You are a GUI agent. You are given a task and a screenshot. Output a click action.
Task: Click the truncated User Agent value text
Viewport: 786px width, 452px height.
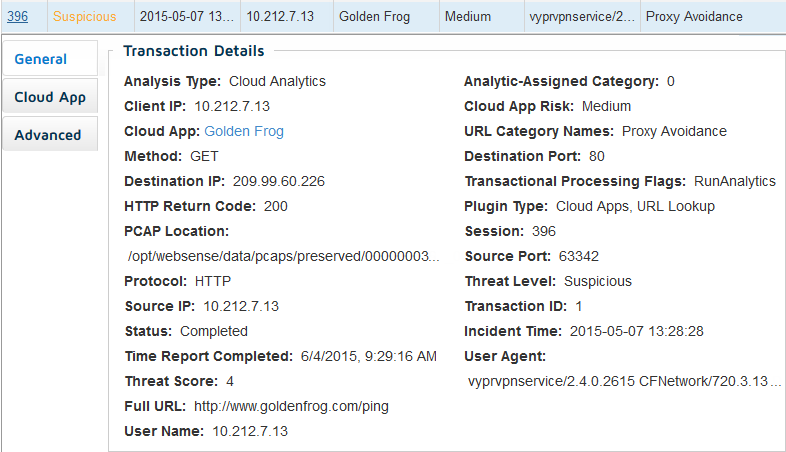(625, 381)
